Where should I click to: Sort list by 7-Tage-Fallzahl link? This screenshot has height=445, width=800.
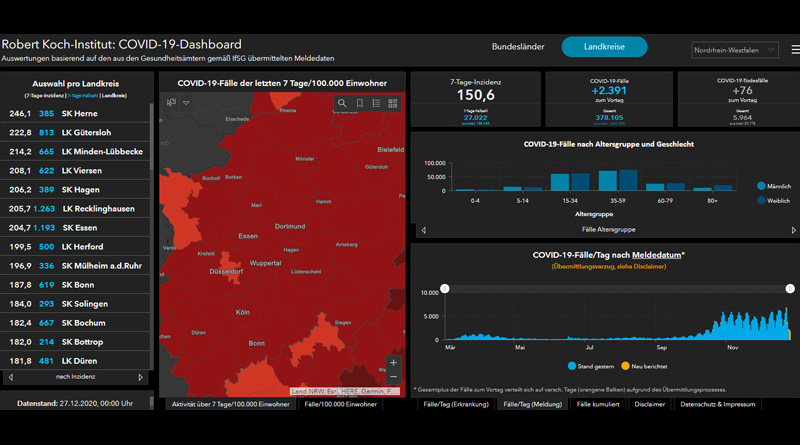tap(83, 95)
